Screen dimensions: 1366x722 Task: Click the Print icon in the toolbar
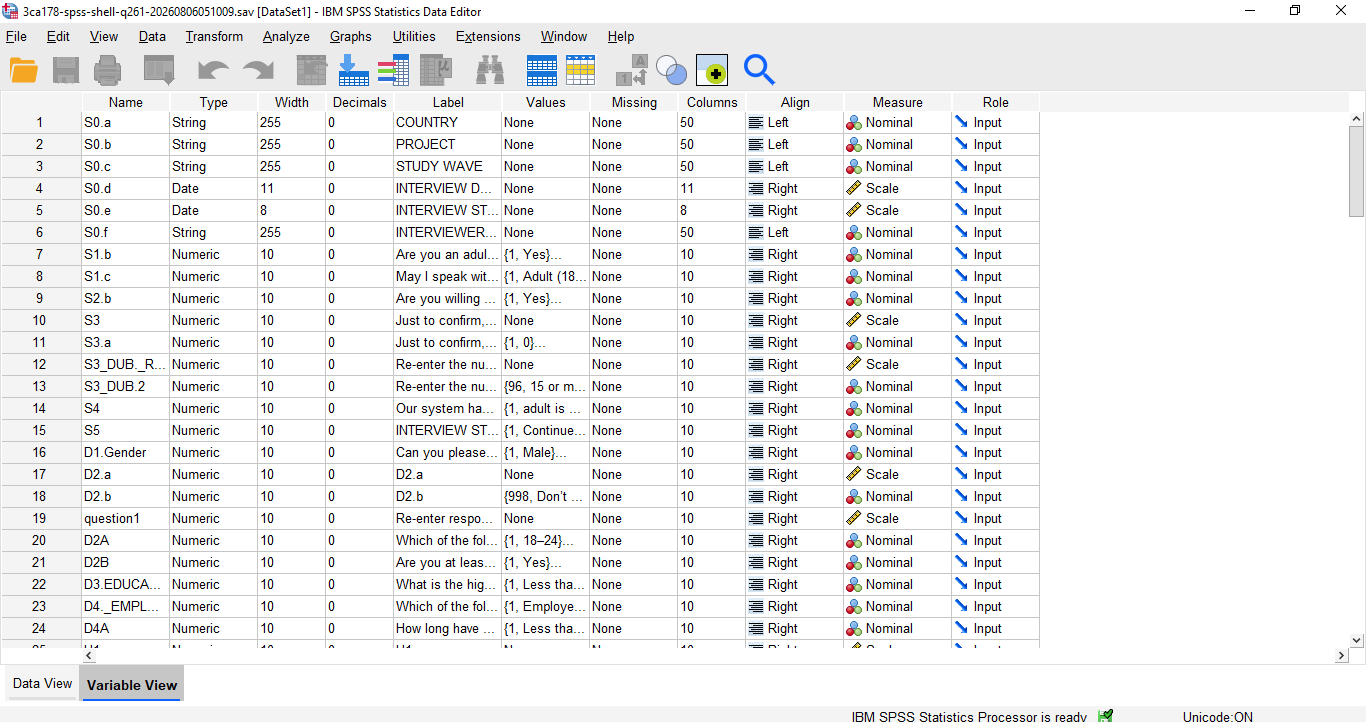pyautogui.click(x=108, y=70)
